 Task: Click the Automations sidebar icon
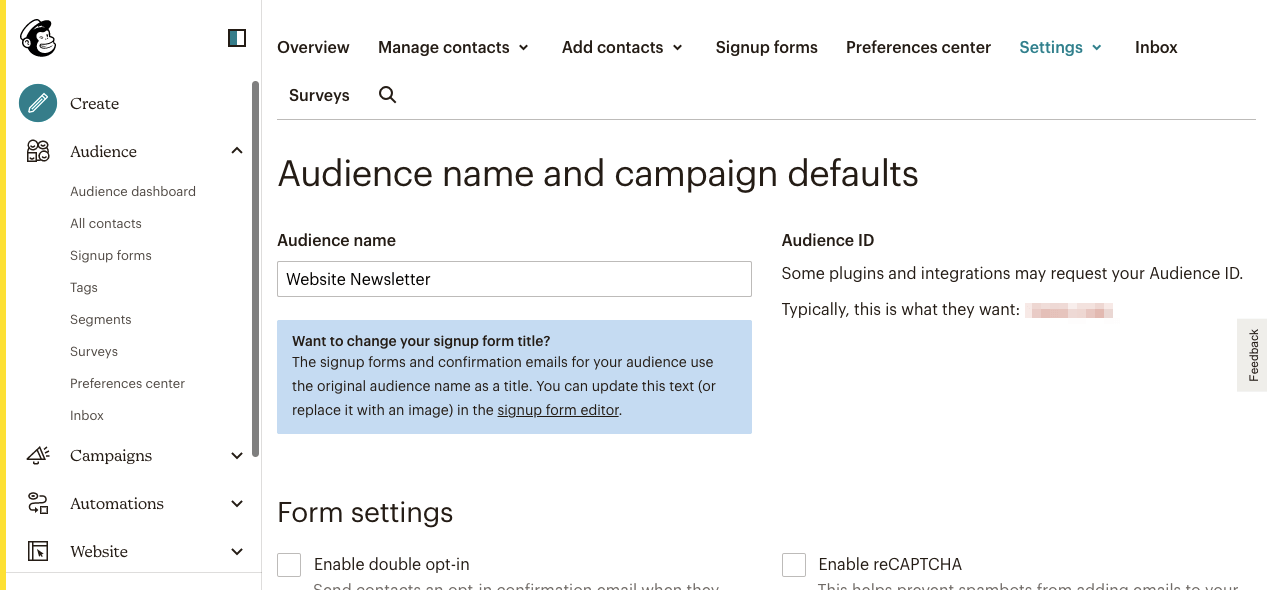(x=37, y=503)
